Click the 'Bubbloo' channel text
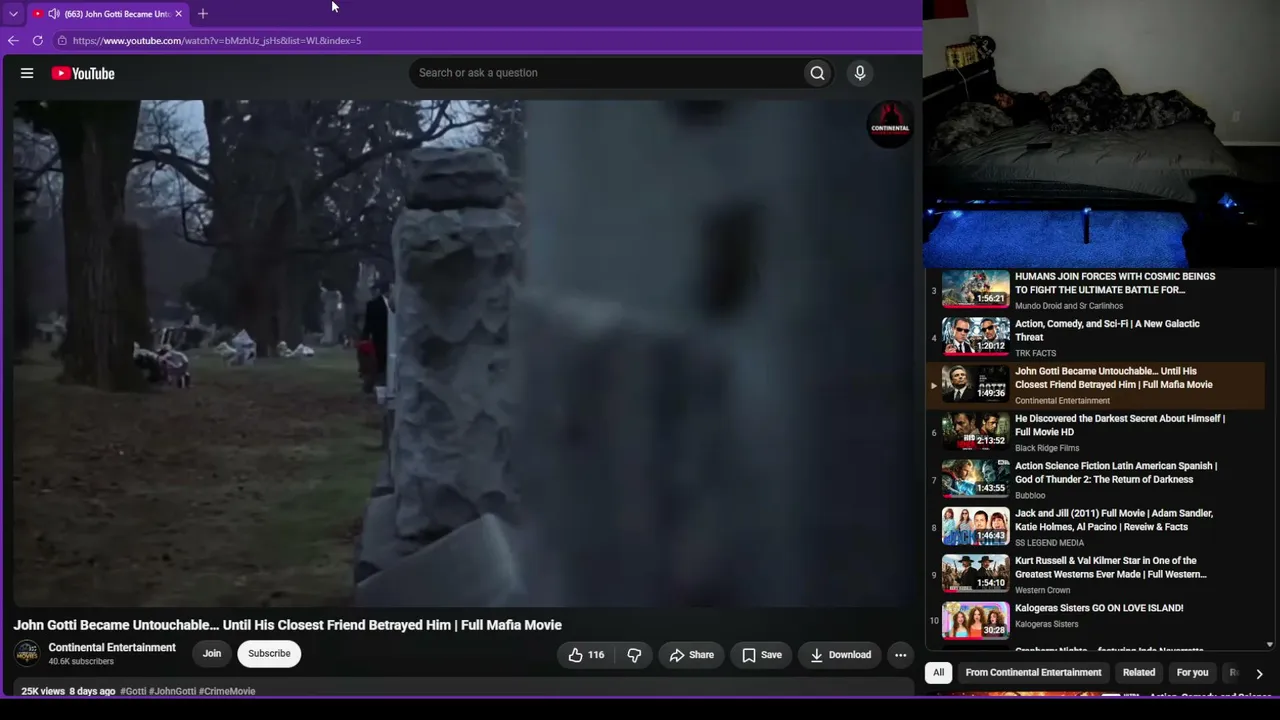Viewport: 1280px width, 720px height. [x=1030, y=495]
